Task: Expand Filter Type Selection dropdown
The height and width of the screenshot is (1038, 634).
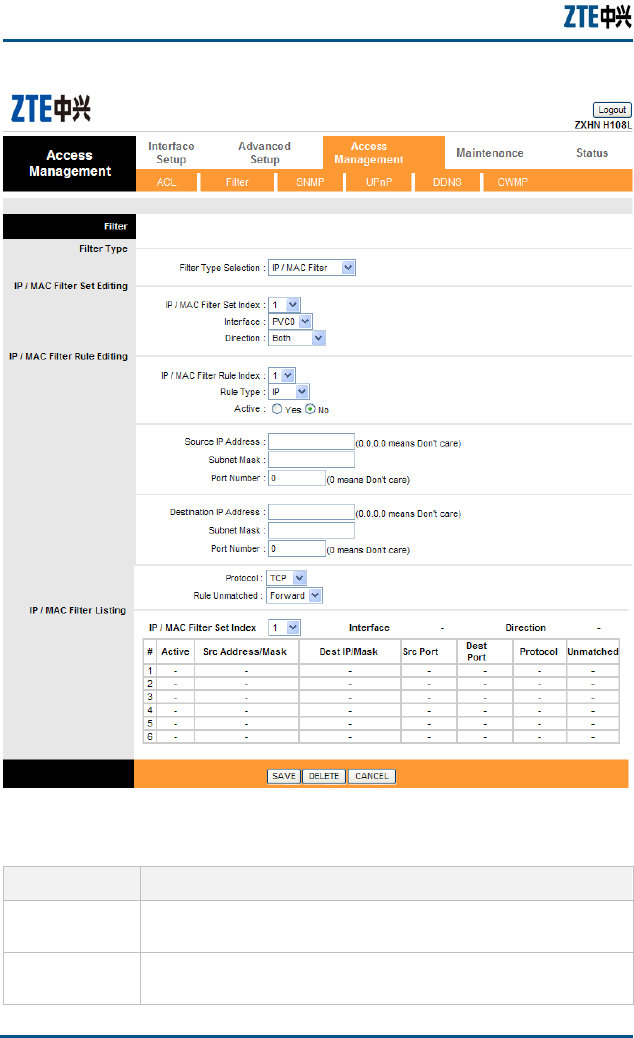Action: pyautogui.click(x=312, y=267)
